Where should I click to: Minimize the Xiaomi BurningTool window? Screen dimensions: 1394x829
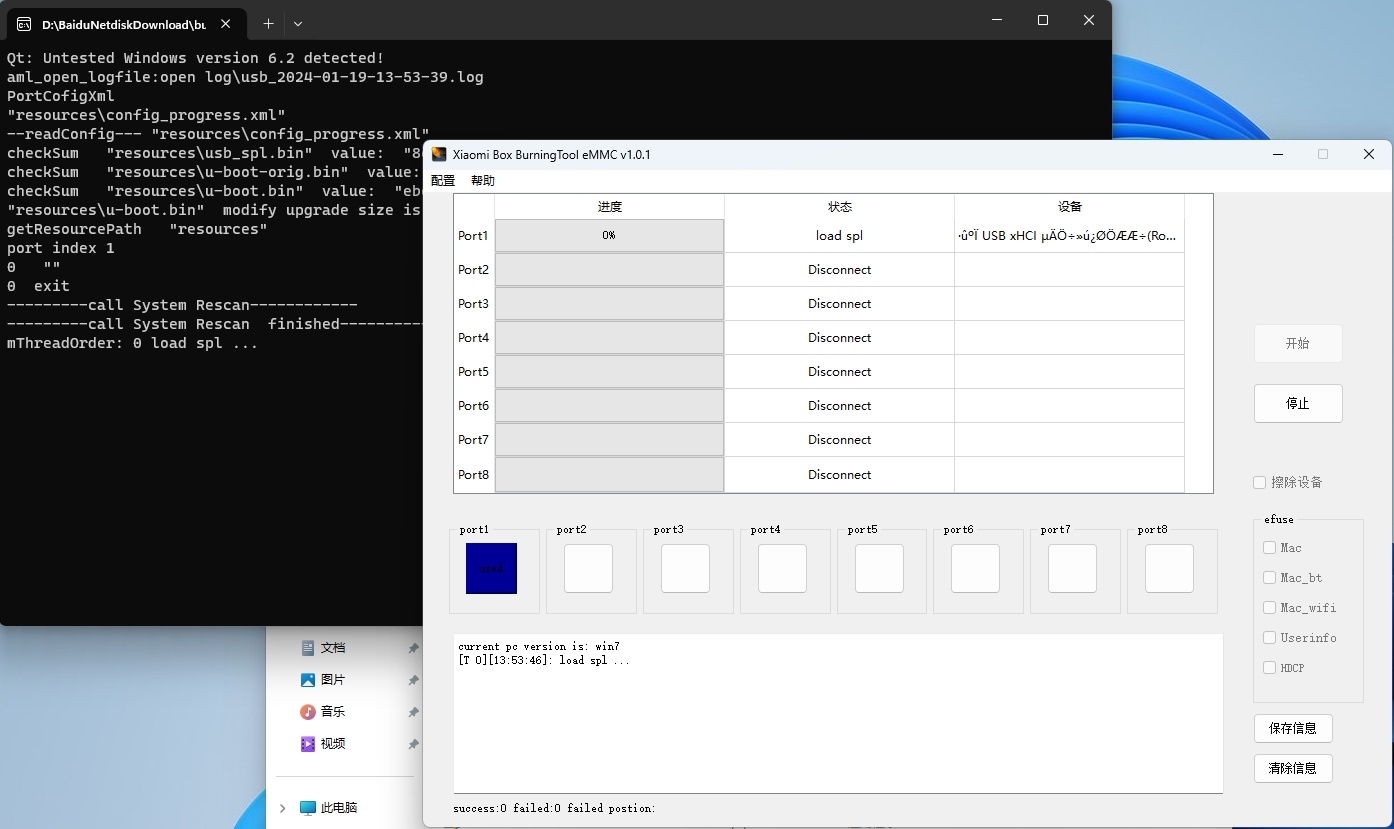[1278, 154]
